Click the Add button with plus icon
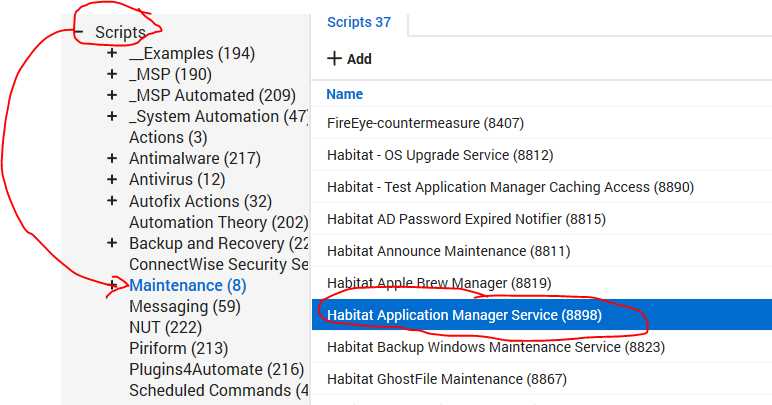The width and height of the screenshot is (772, 405). click(349, 59)
